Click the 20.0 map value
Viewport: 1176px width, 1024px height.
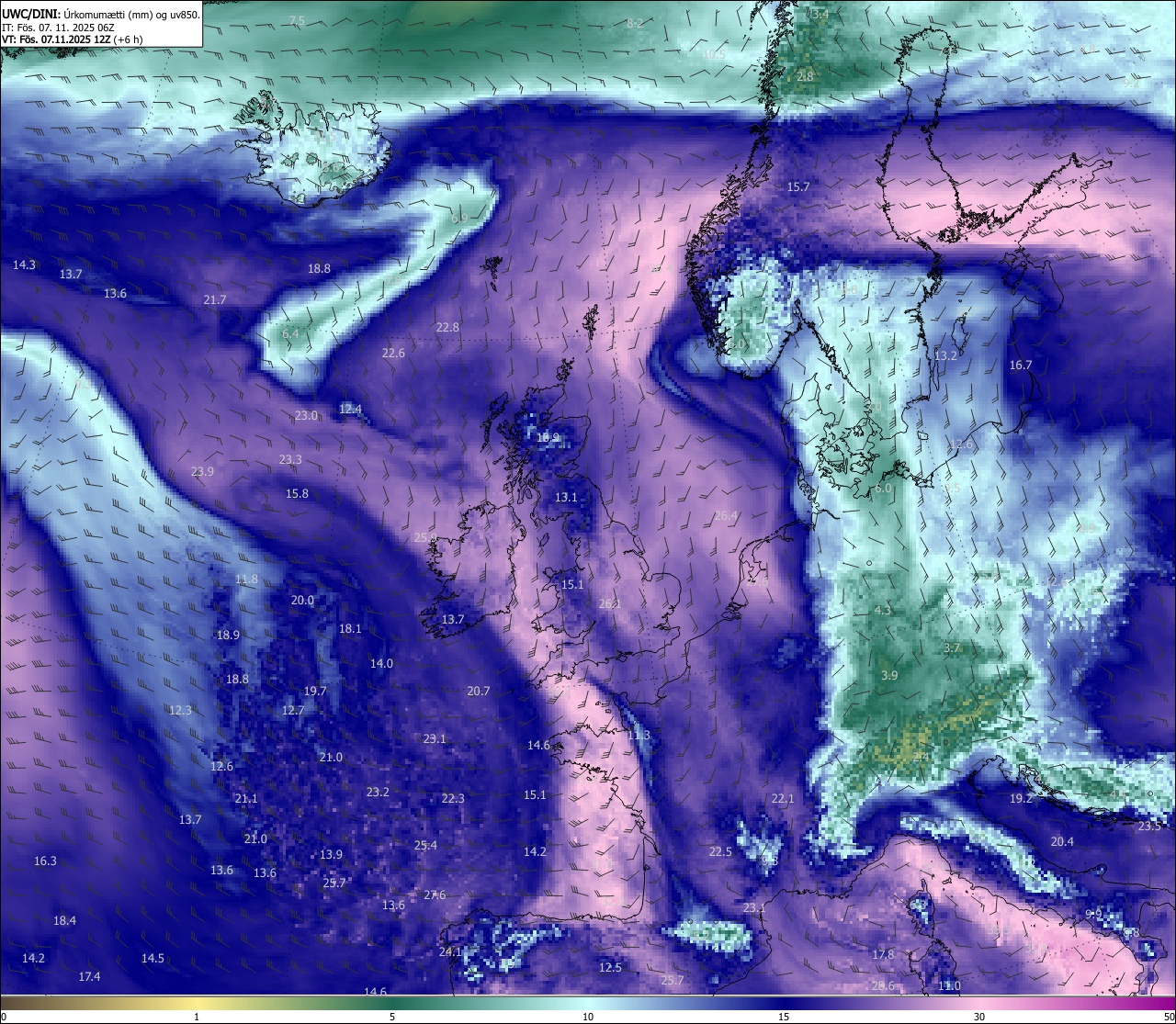tap(302, 600)
